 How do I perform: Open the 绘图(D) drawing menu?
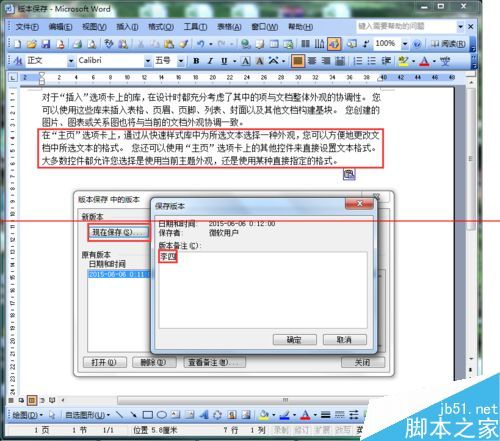28,415
